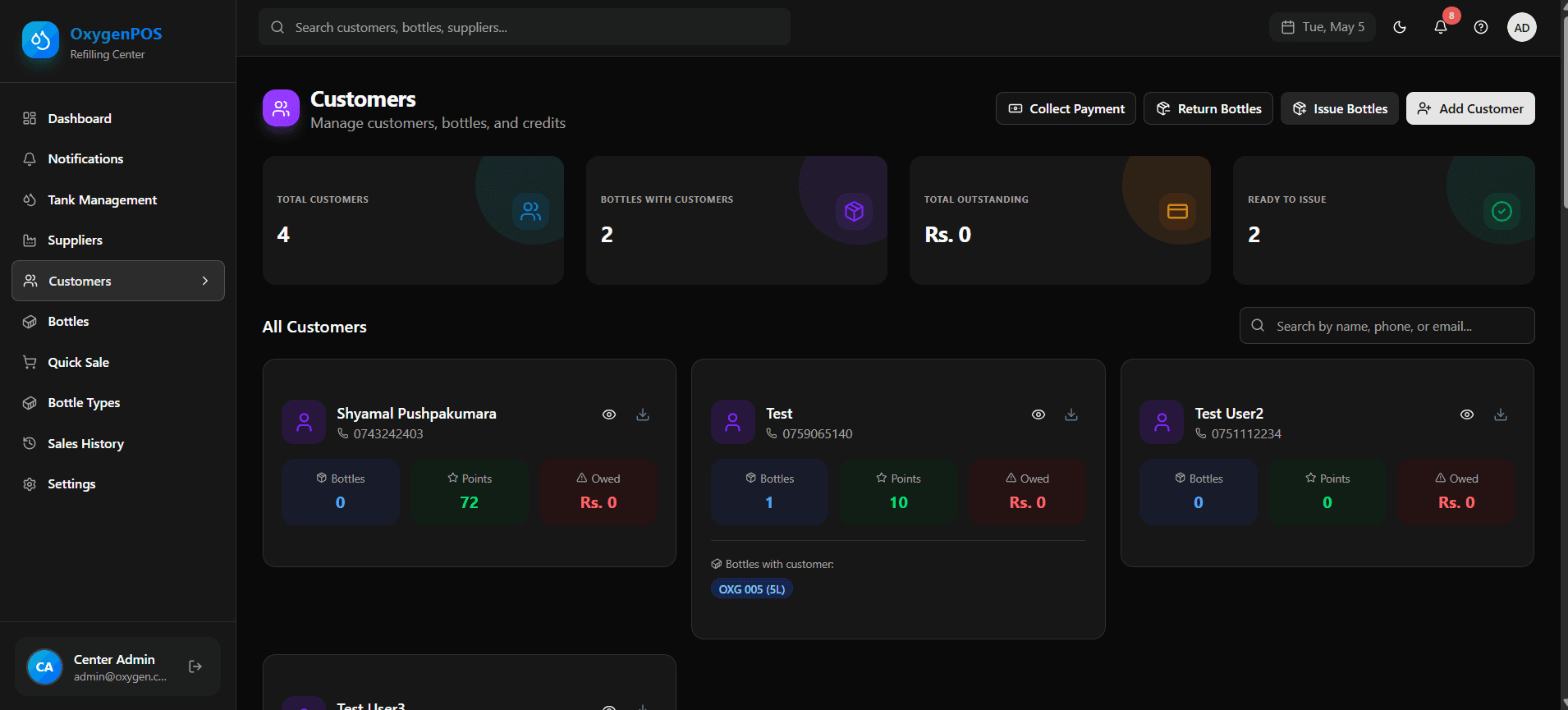Image resolution: width=1568 pixels, height=710 pixels.
Task: Click the Tank Management droplet icon
Action: pyautogui.click(x=30, y=199)
